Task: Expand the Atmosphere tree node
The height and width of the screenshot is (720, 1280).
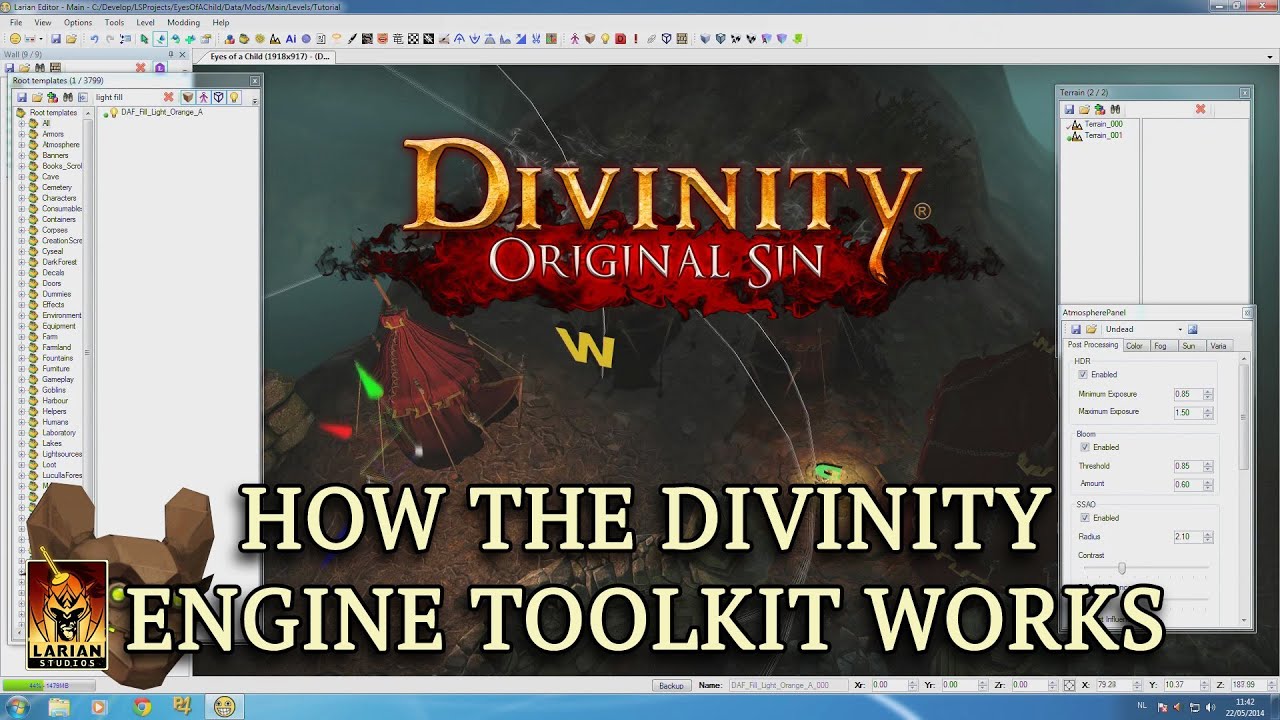Action: 21,145
